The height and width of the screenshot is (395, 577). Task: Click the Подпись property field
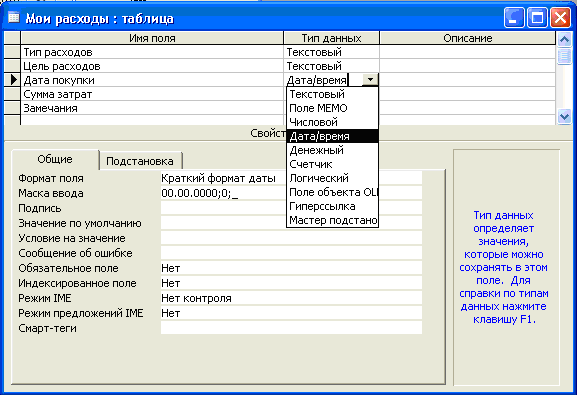click(x=291, y=208)
